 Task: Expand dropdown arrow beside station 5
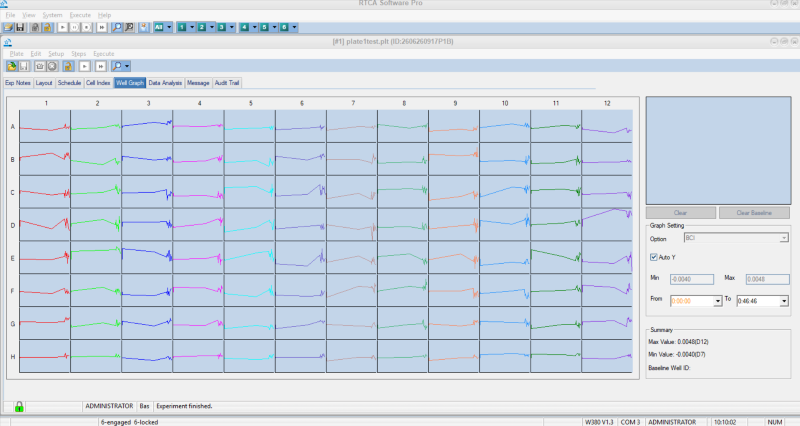coord(274,28)
